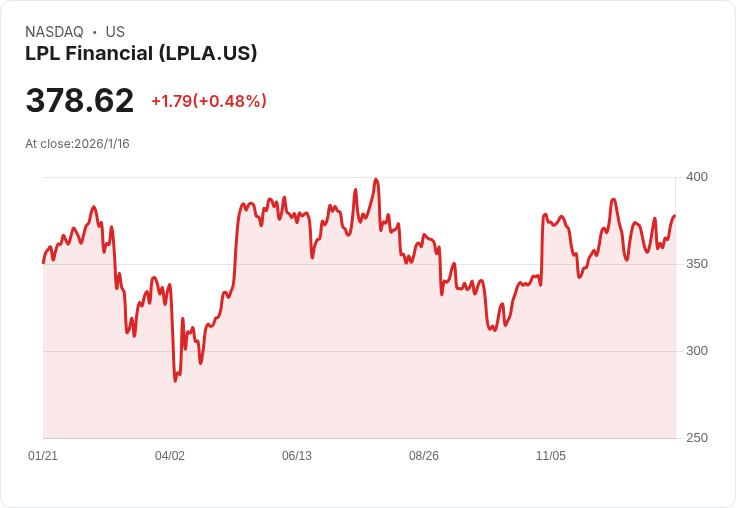Click the 378.62 closing price
Image resolution: width=736 pixels, height=508 pixels.
pos(80,101)
